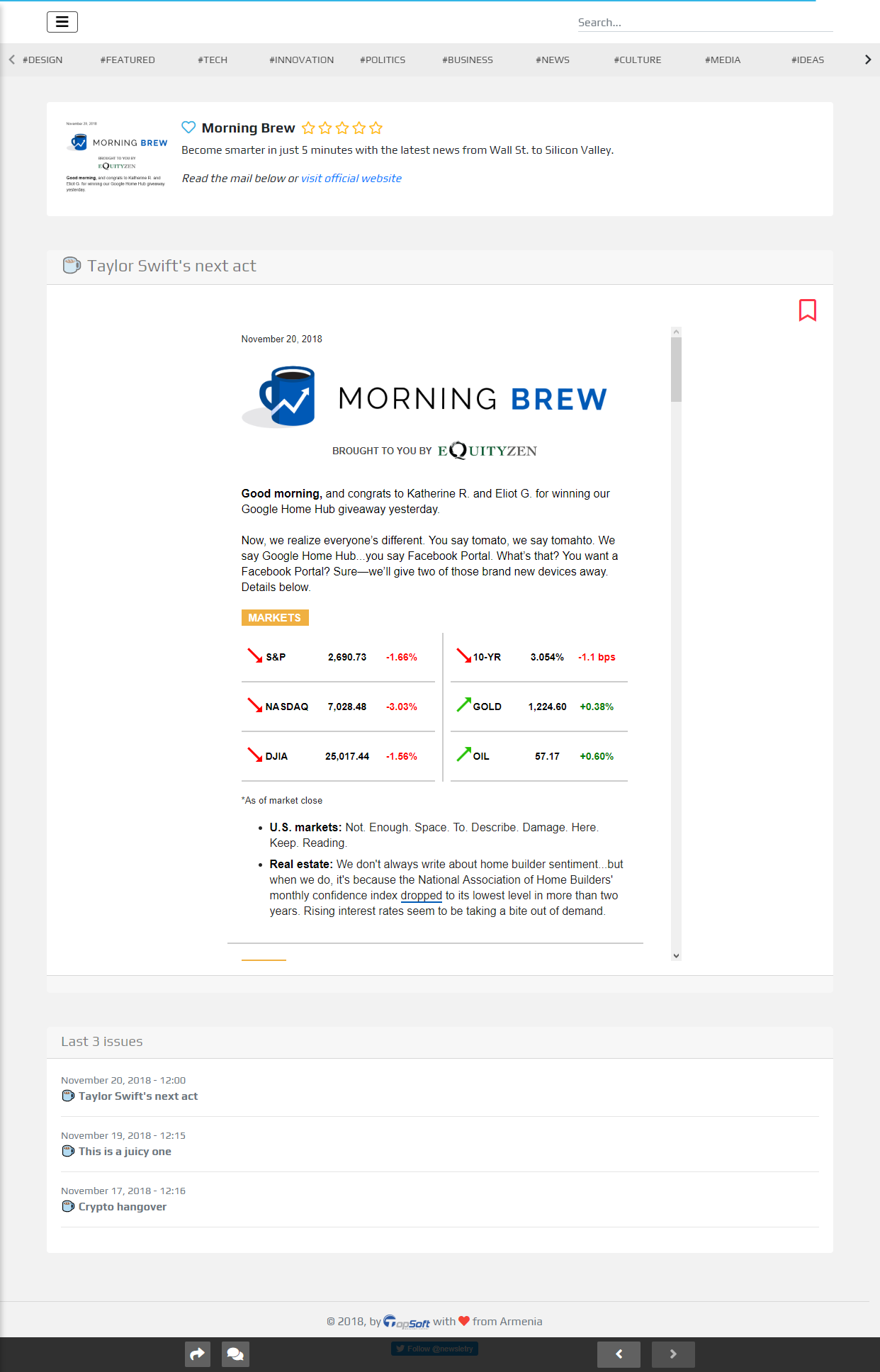
Task: Click the DJIA value 25,017.44
Action: pos(347,757)
